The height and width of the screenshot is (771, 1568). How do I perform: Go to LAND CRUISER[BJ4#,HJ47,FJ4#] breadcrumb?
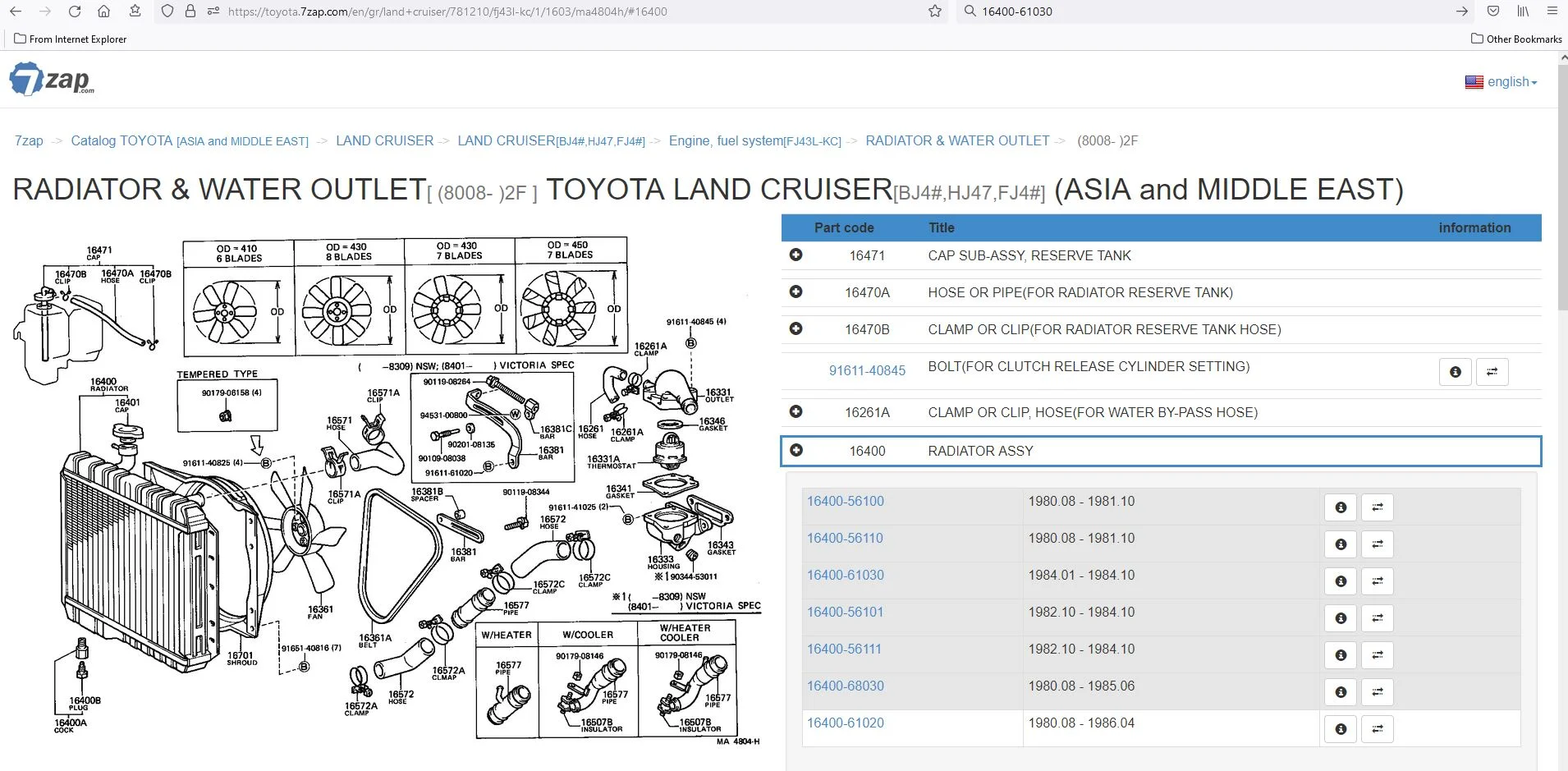[x=551, y=141]
